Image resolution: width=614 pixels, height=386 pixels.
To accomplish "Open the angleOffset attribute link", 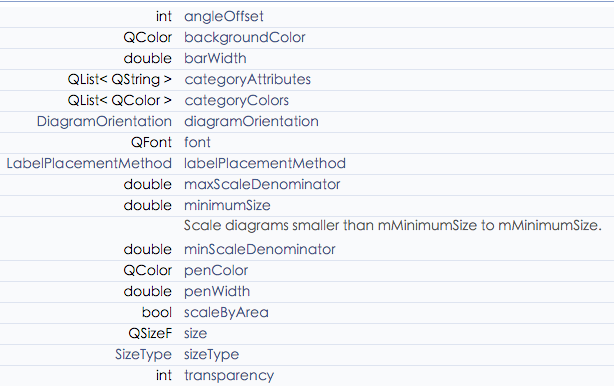I will 224,16.
